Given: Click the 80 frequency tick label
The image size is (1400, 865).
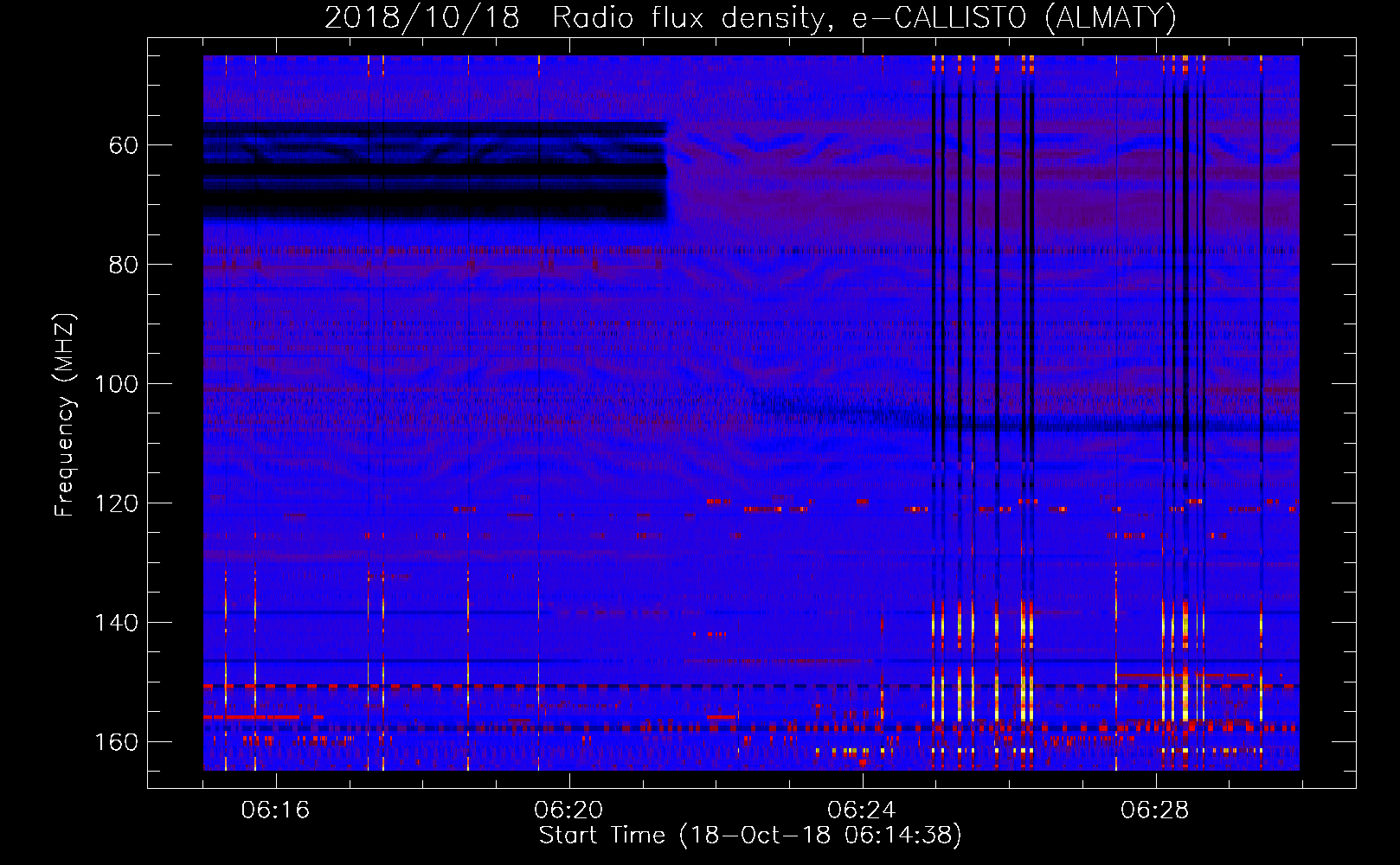Looking at the screenshot, I should coord(123,264).
